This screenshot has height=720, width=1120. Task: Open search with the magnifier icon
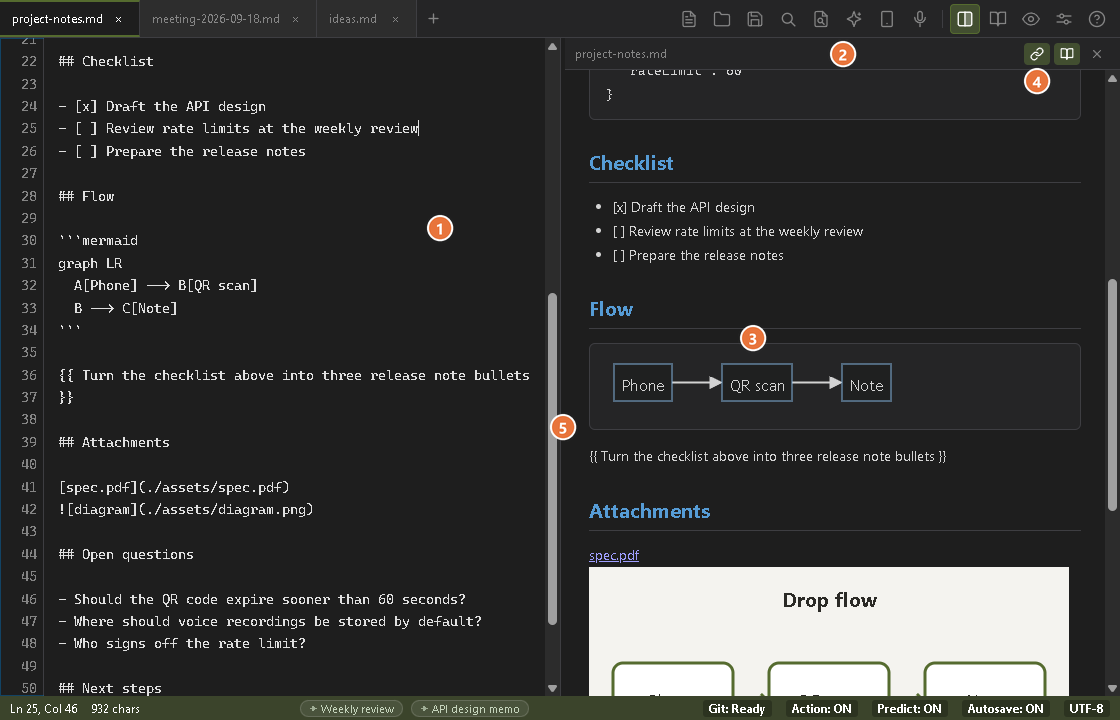click(788, 19)
